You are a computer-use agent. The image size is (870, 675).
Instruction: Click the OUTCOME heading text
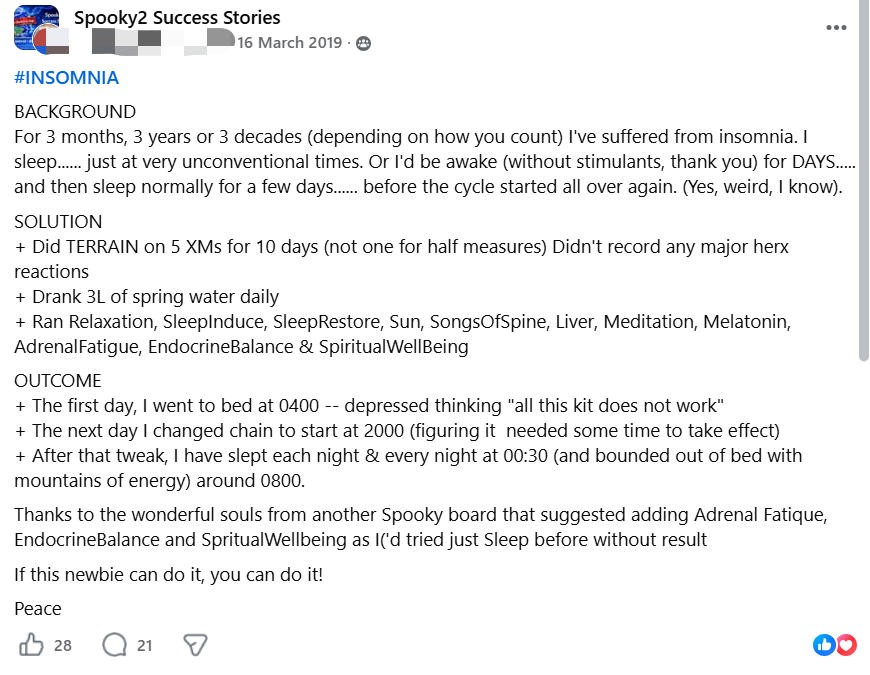58,380
